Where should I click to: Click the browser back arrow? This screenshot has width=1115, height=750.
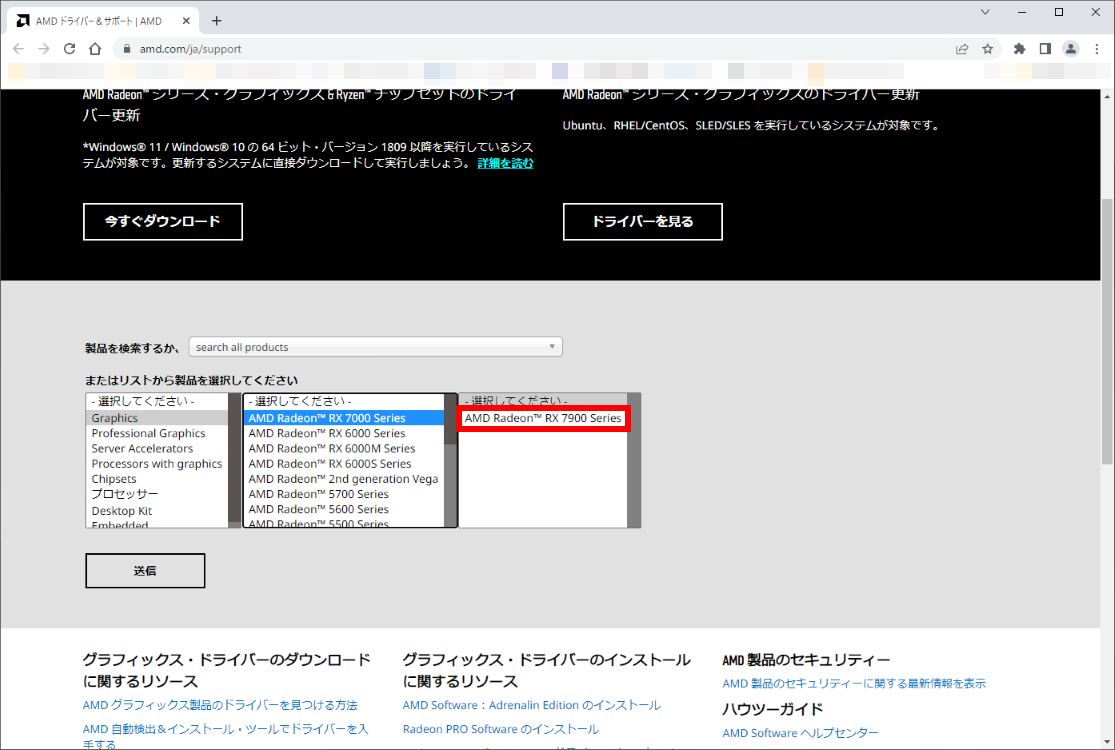coord(18,49)
